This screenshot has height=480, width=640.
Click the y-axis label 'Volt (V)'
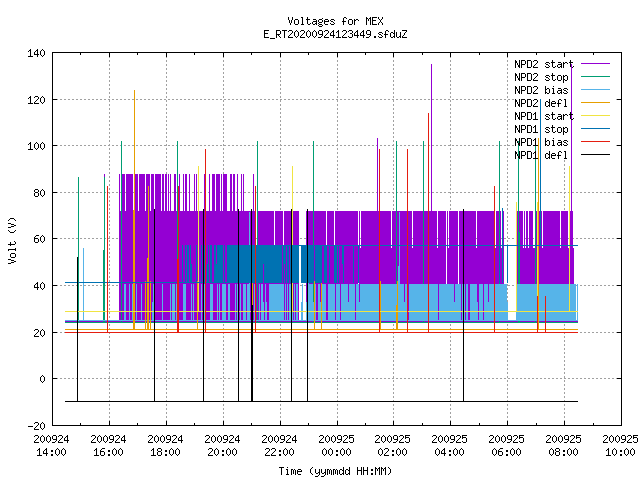tap(13, 240)
